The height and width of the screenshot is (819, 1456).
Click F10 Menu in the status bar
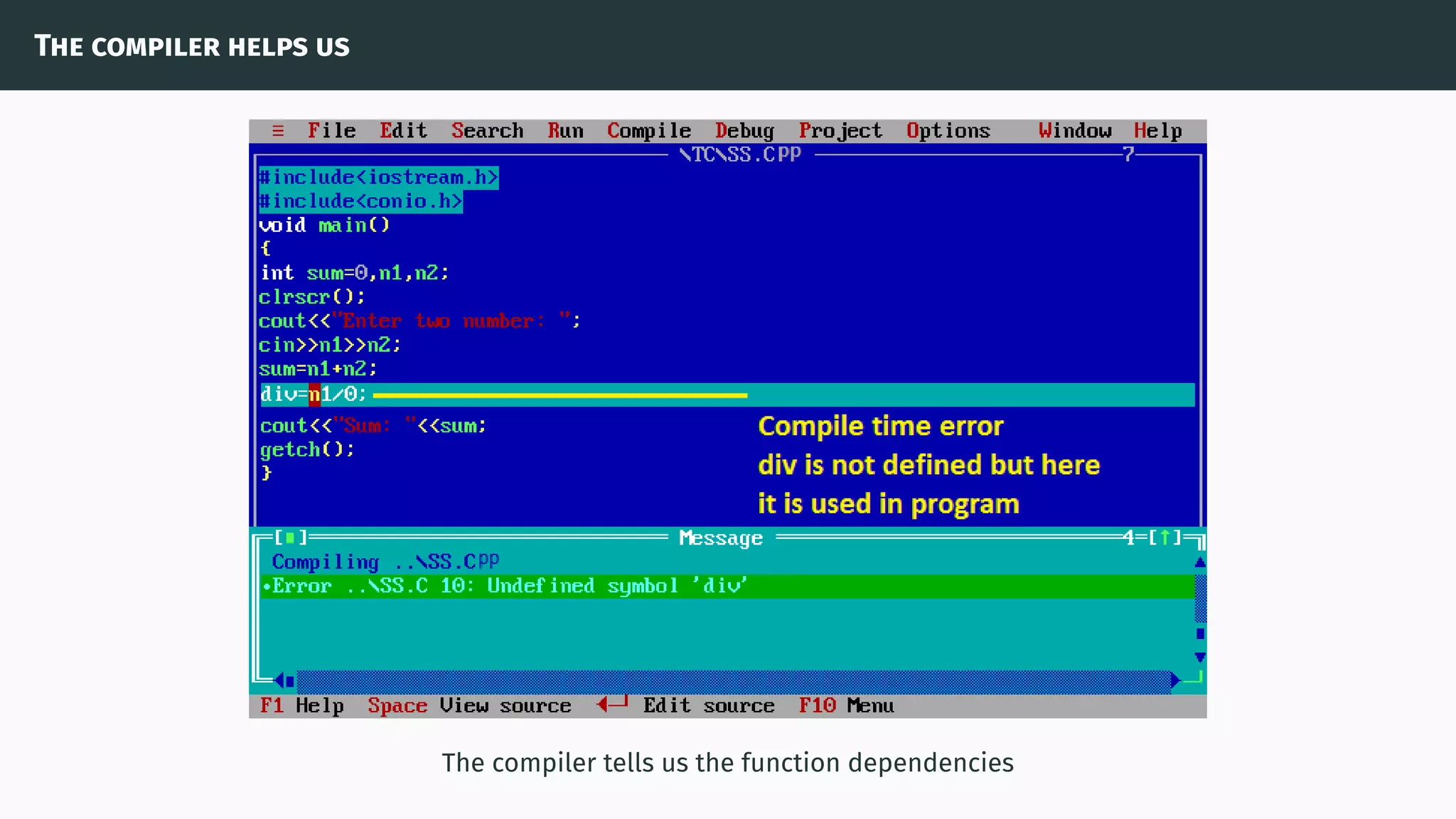tap(846, 705)
